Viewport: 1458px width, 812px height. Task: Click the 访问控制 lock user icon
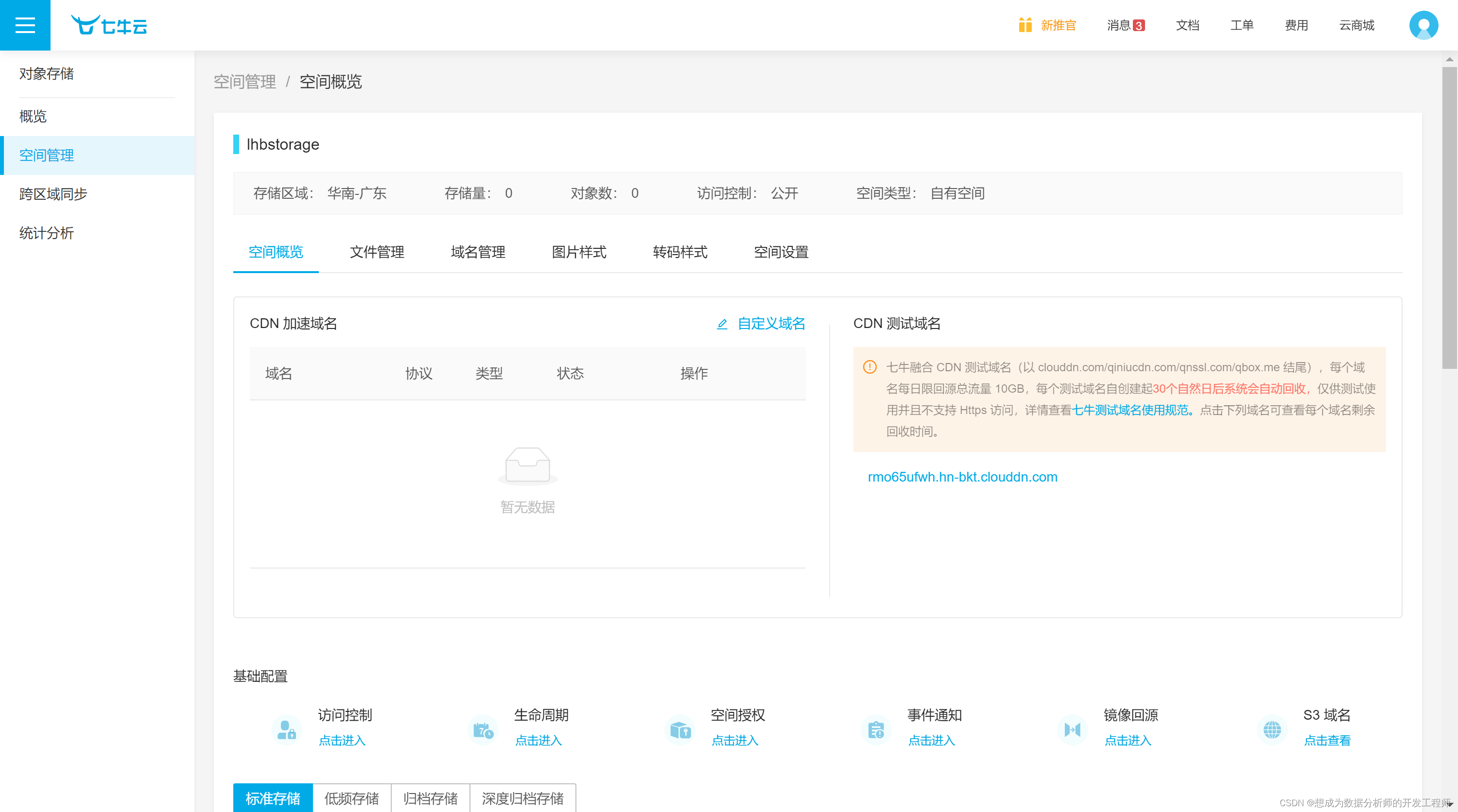[x=286, y=729]
